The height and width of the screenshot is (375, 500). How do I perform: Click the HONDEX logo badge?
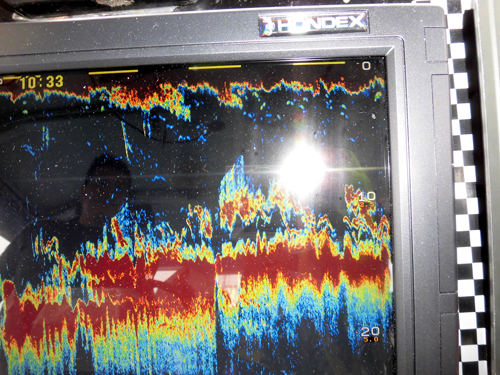click(313, 23)
